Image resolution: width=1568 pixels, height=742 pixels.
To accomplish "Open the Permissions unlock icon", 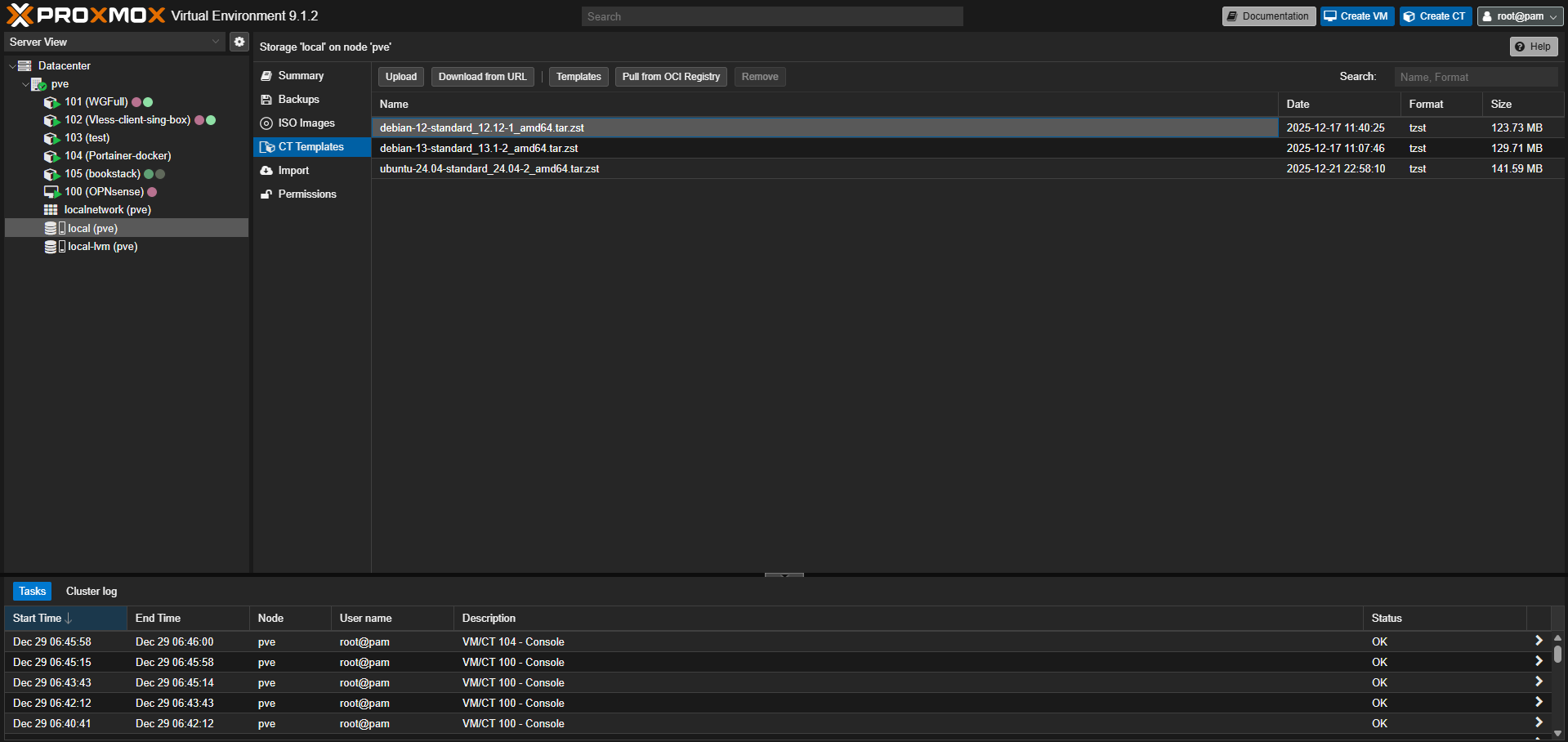I will pos(266,194).
